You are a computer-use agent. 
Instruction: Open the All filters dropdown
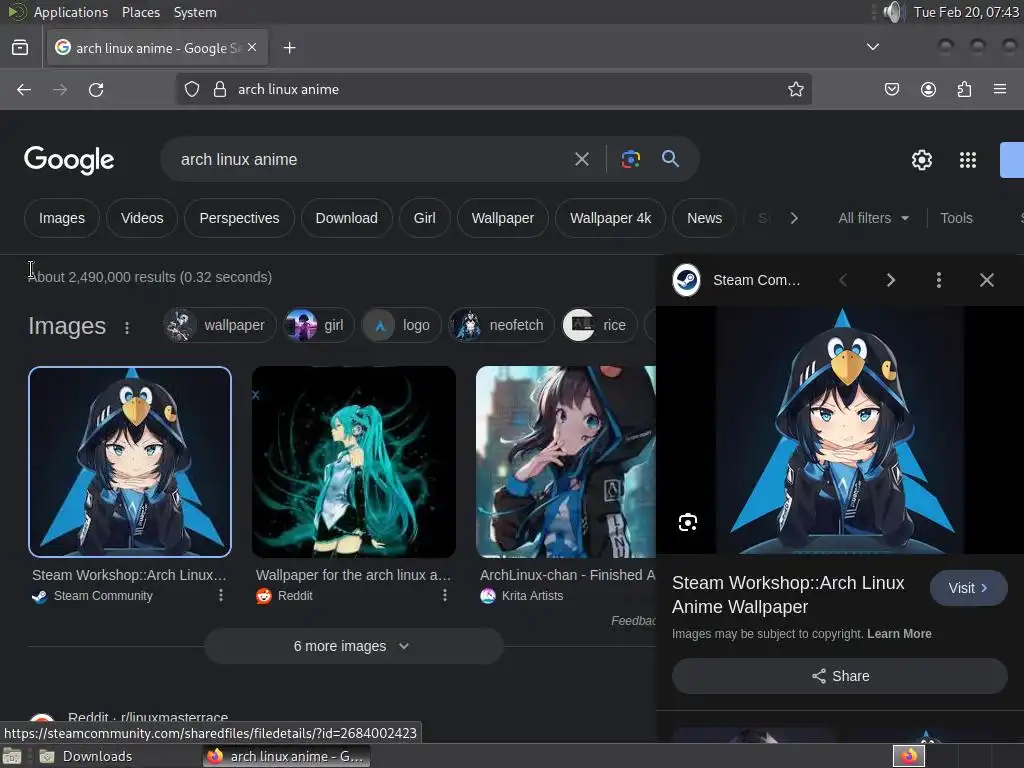(x=873, y=218)
